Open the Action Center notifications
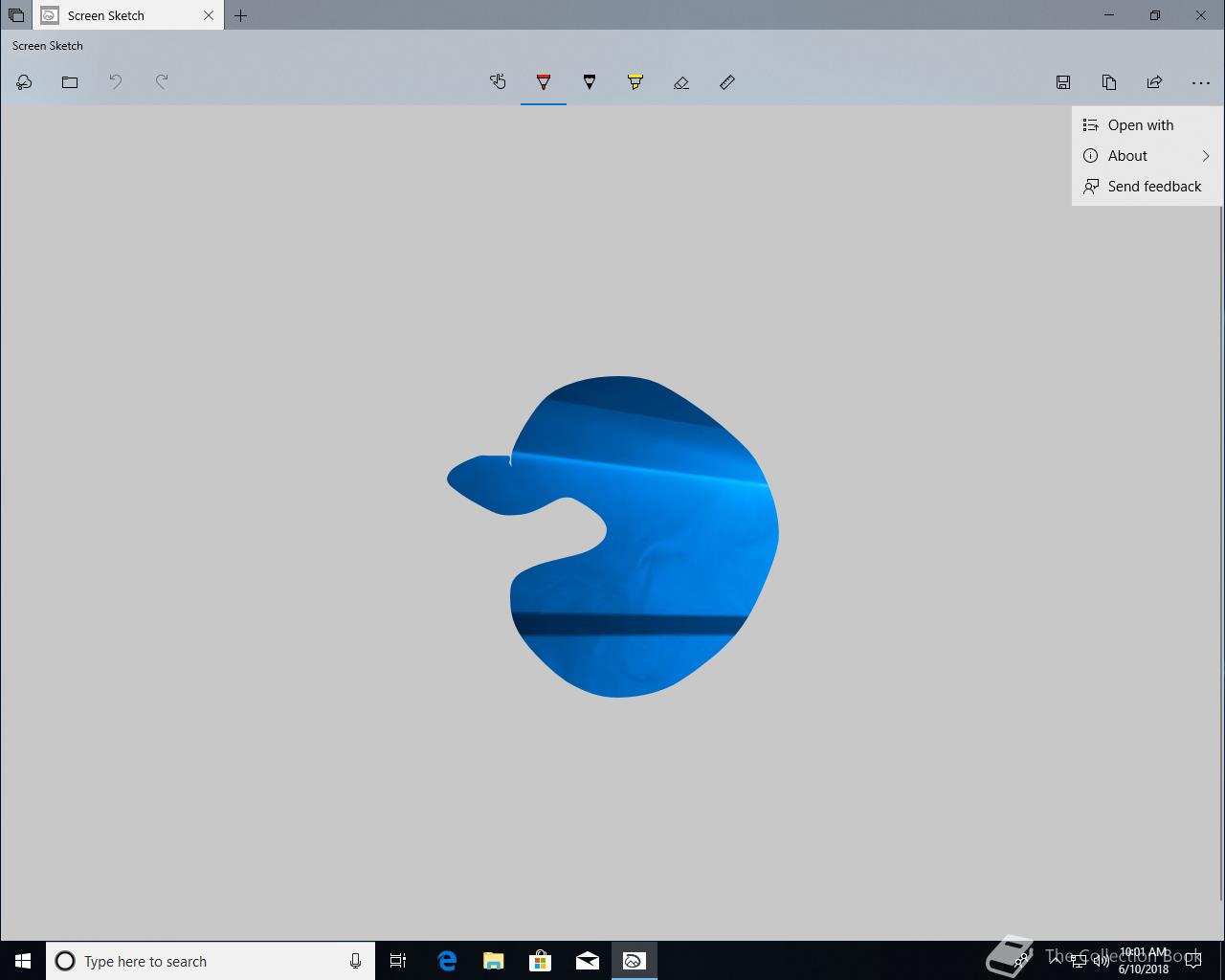 (x=1193, y=961)
